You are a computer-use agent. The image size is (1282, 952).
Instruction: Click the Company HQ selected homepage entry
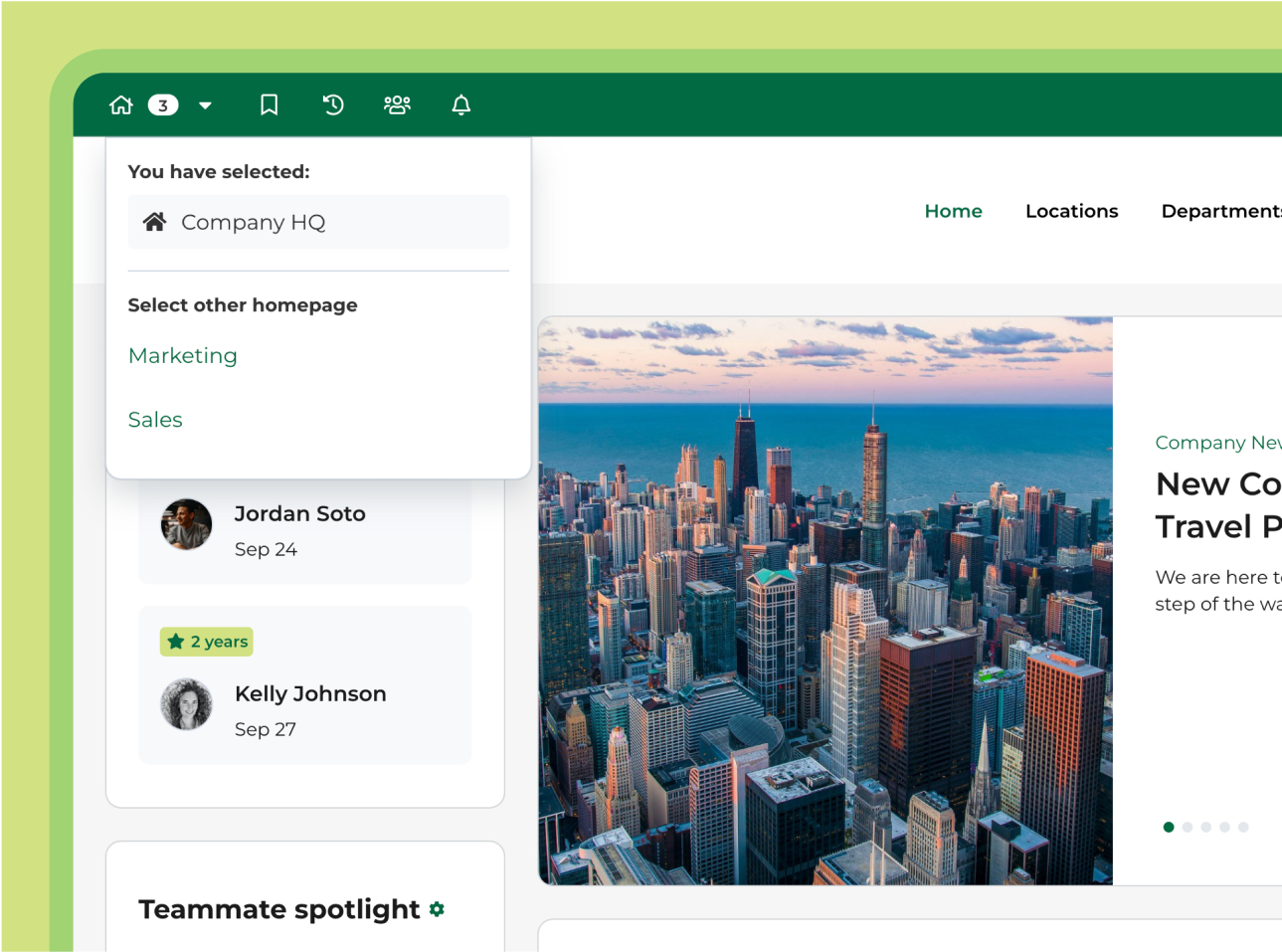click(317, 221)
